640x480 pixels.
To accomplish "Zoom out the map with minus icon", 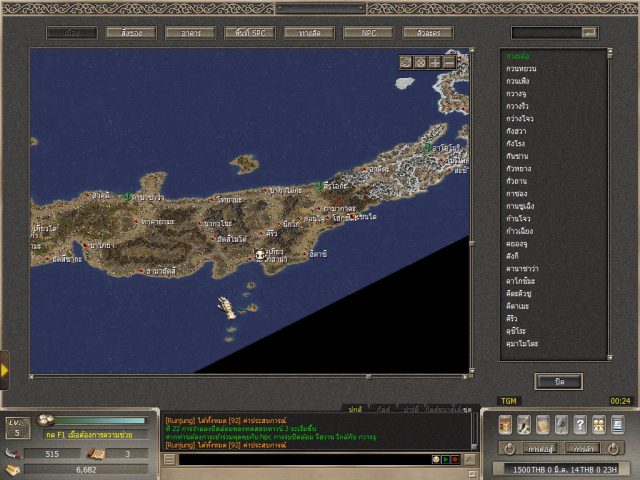I will point(449,62).
